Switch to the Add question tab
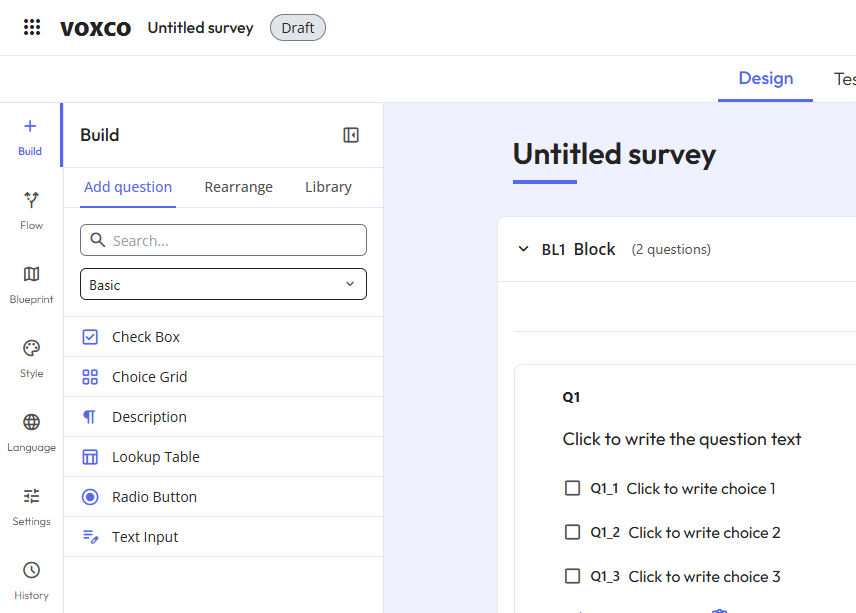 tap(128, 187)
